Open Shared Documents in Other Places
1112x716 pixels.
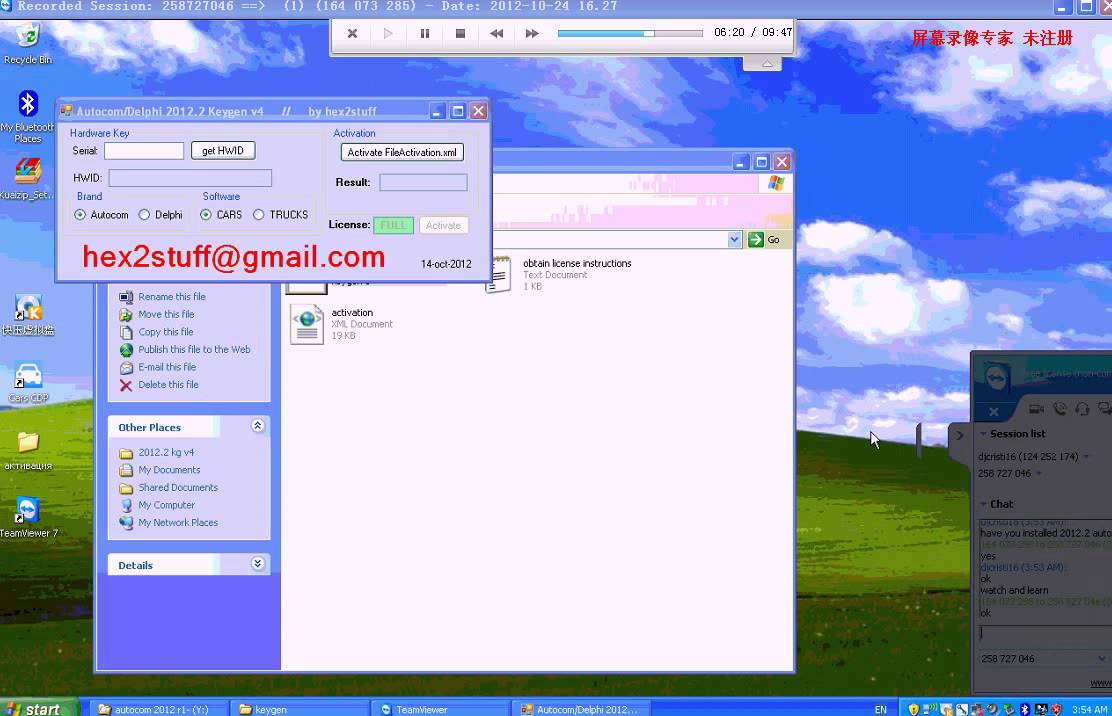point(178,488)
